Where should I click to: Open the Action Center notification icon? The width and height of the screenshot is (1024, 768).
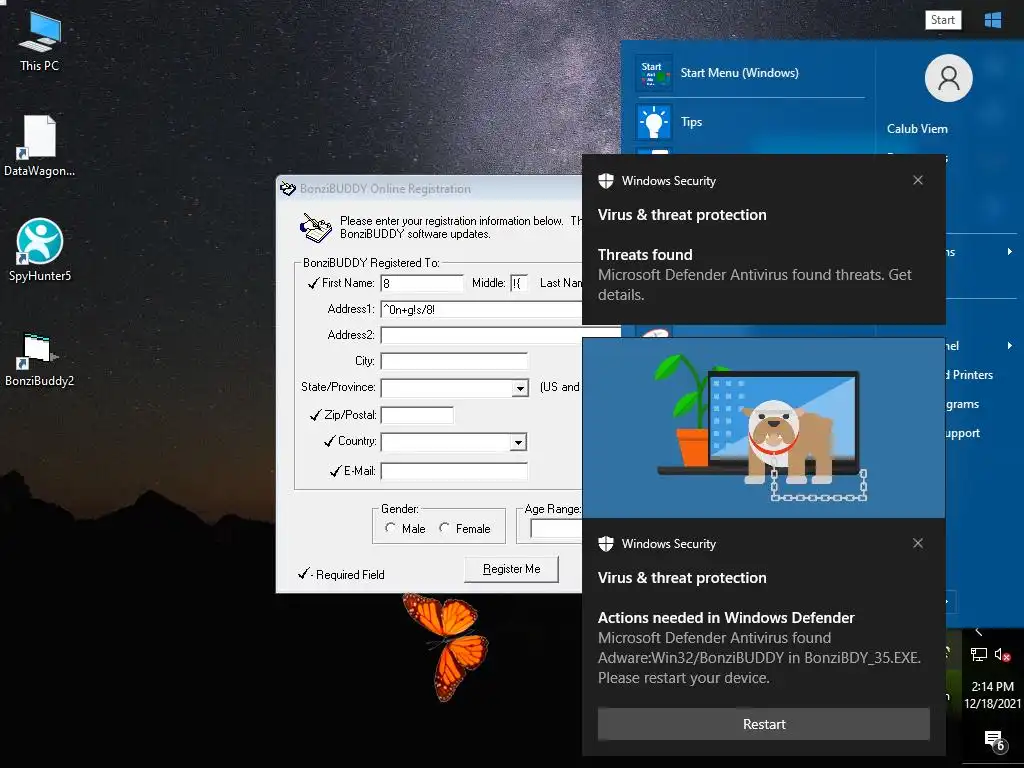pyautogui.click(x=995, y=741)
